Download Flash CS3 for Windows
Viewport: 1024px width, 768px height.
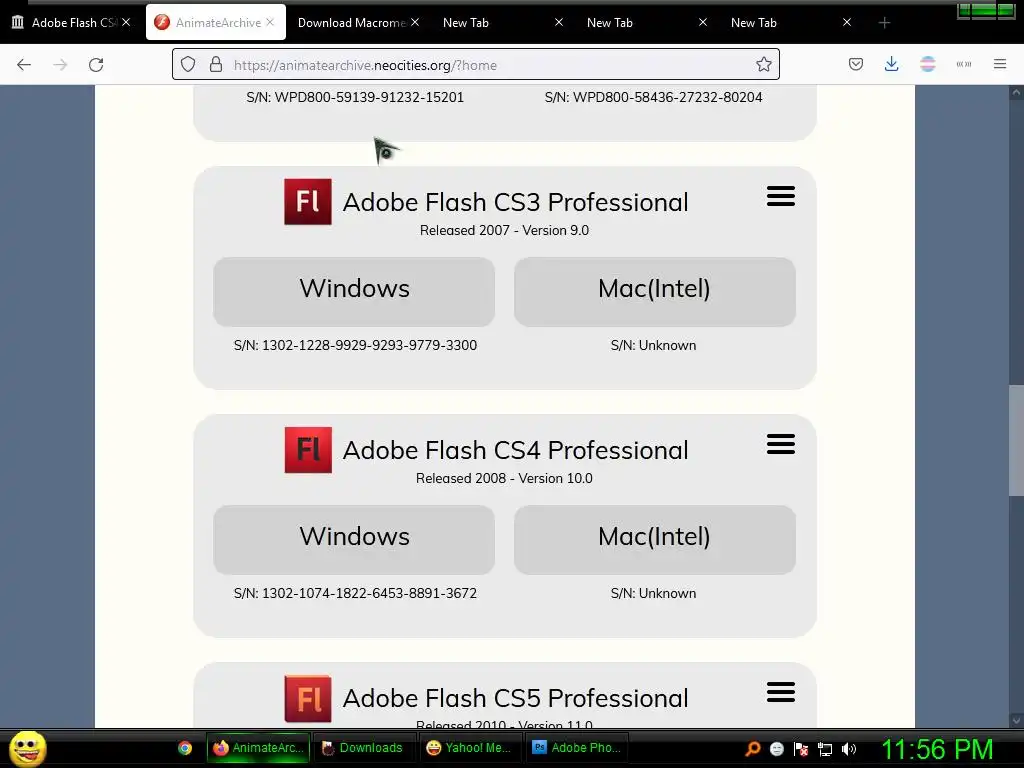(x=354, y=291)
